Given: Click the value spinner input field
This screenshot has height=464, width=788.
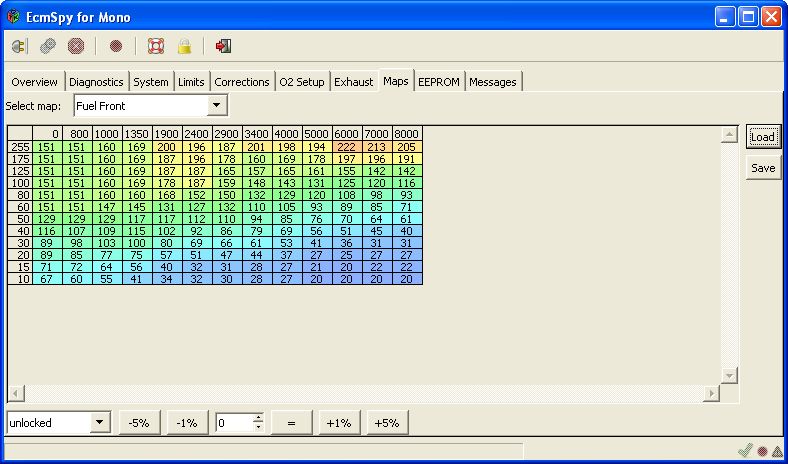Looking at the screenshot, I should pos(234,423).
